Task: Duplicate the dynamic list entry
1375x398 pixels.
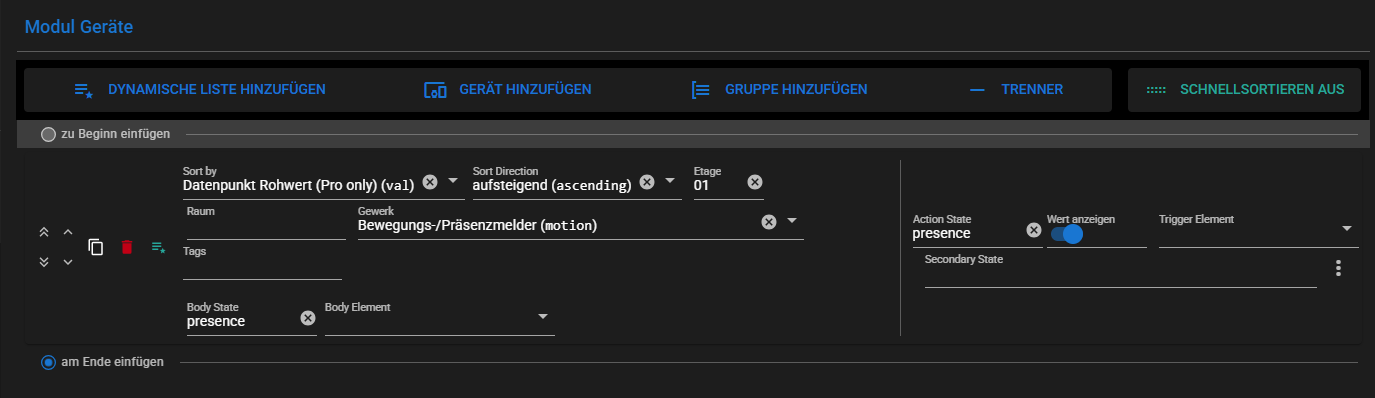Action: tap(96, 247)
